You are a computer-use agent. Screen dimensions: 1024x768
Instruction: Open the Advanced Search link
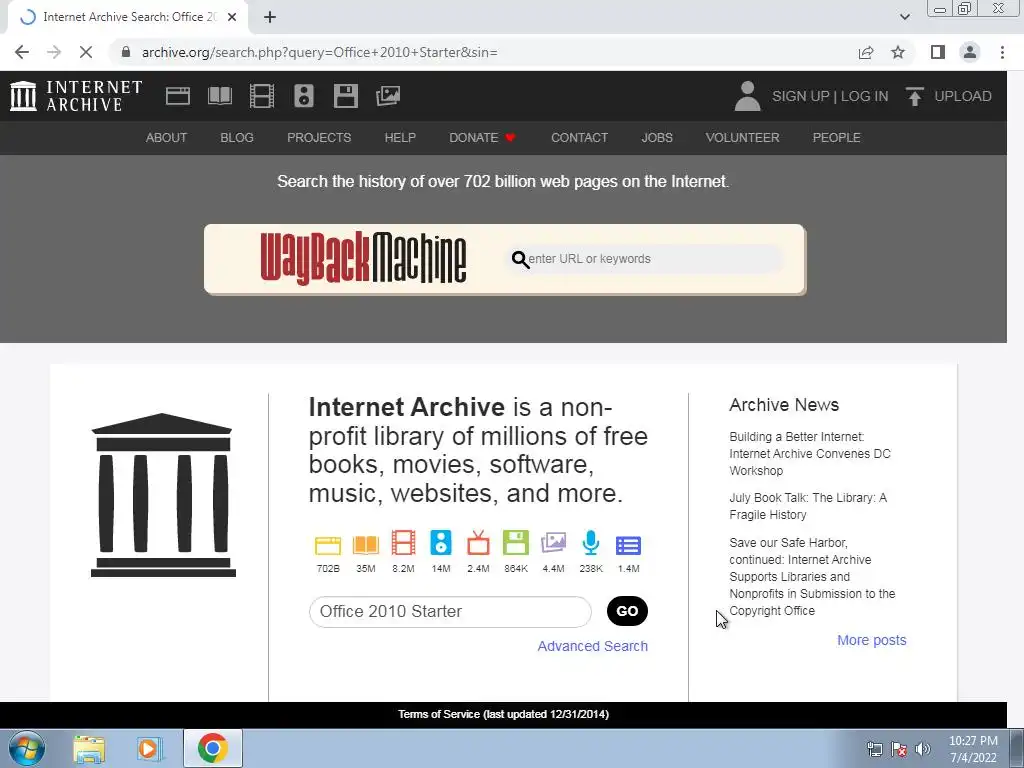click(x=593, y=646)
